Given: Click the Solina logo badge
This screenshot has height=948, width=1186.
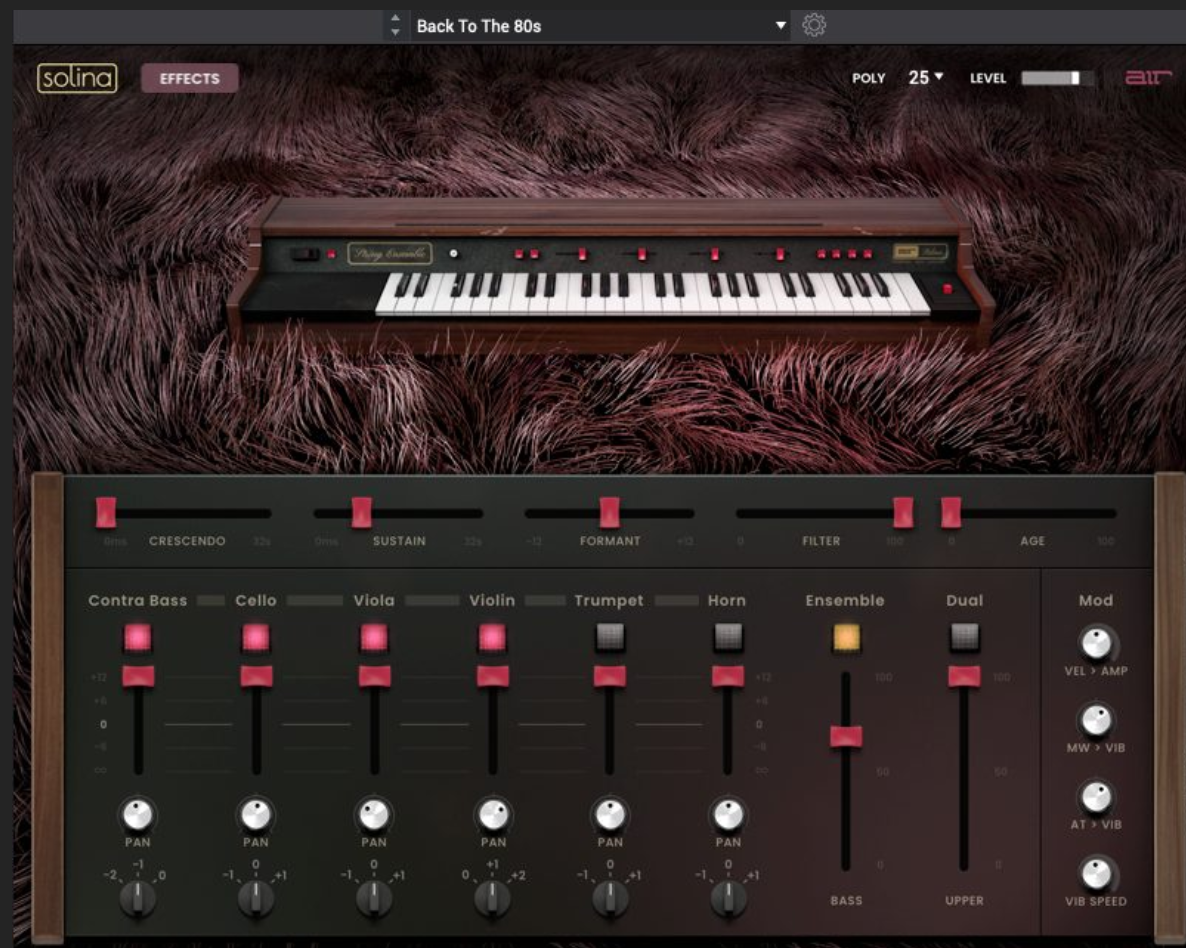Looking at the screenshot, I should click(x=77, y=78).
